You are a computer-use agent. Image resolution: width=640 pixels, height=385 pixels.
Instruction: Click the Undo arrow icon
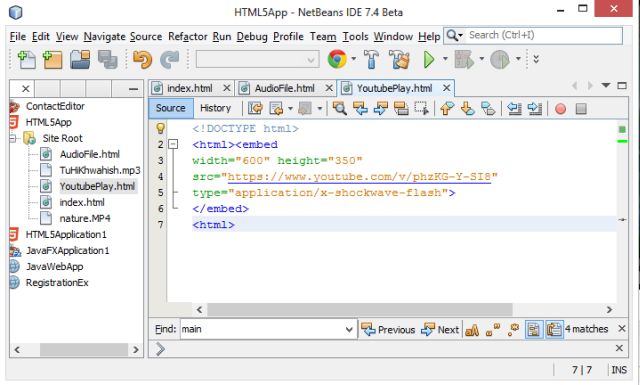pos(142,60)
